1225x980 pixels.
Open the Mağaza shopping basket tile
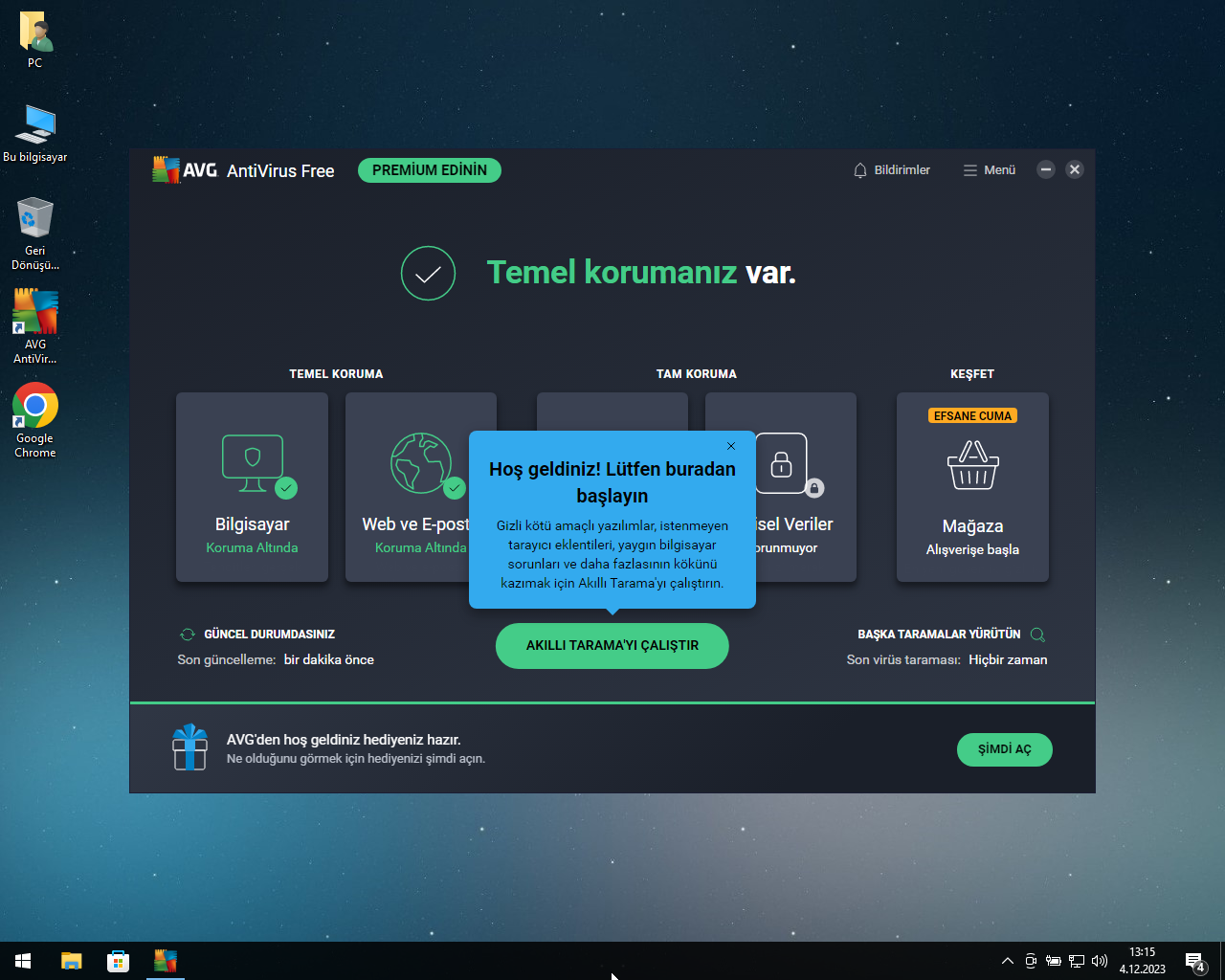click(x=972, y=486)
